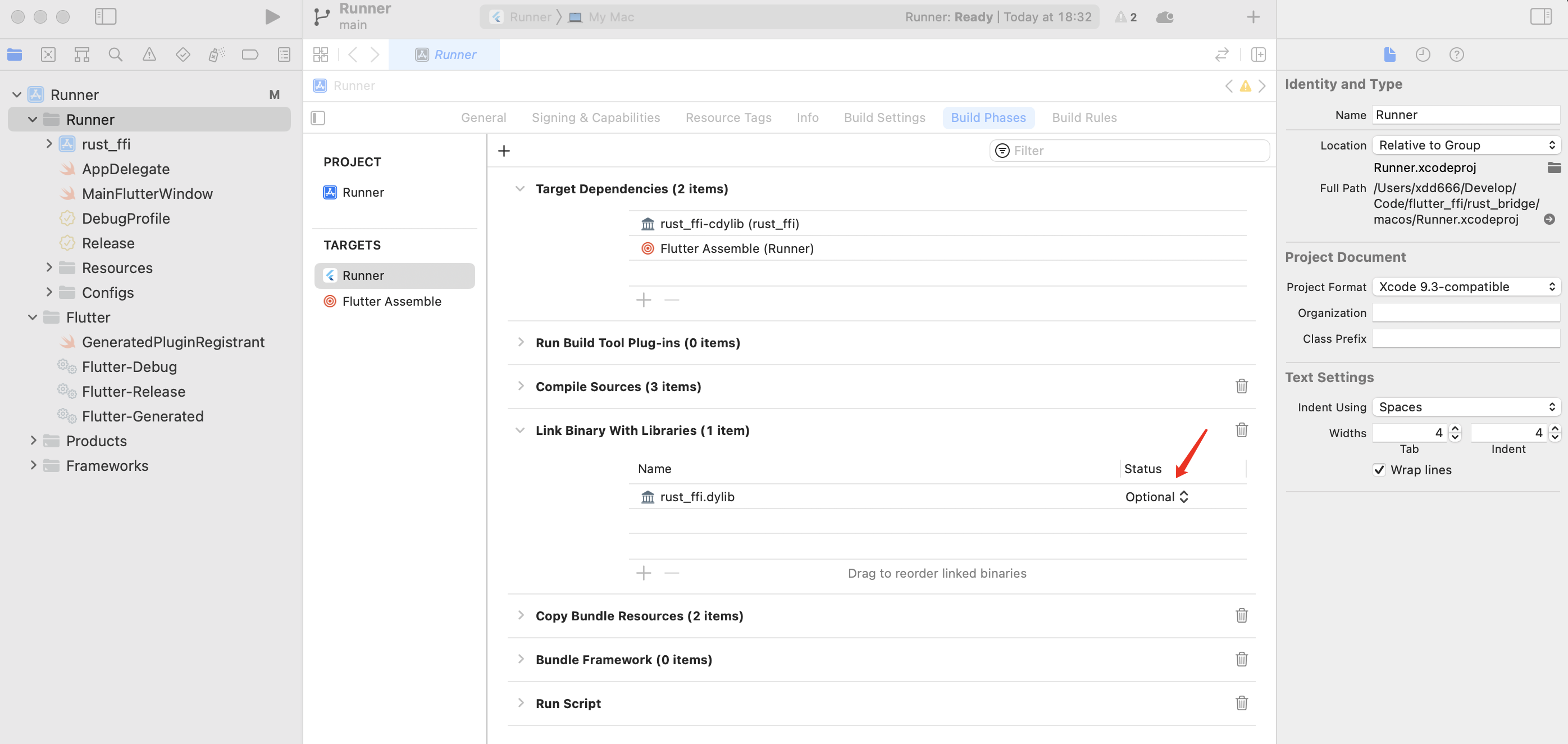
Task: Show the History inspector clock icon
Action: pyautogui.click(x=1423, y=55)
